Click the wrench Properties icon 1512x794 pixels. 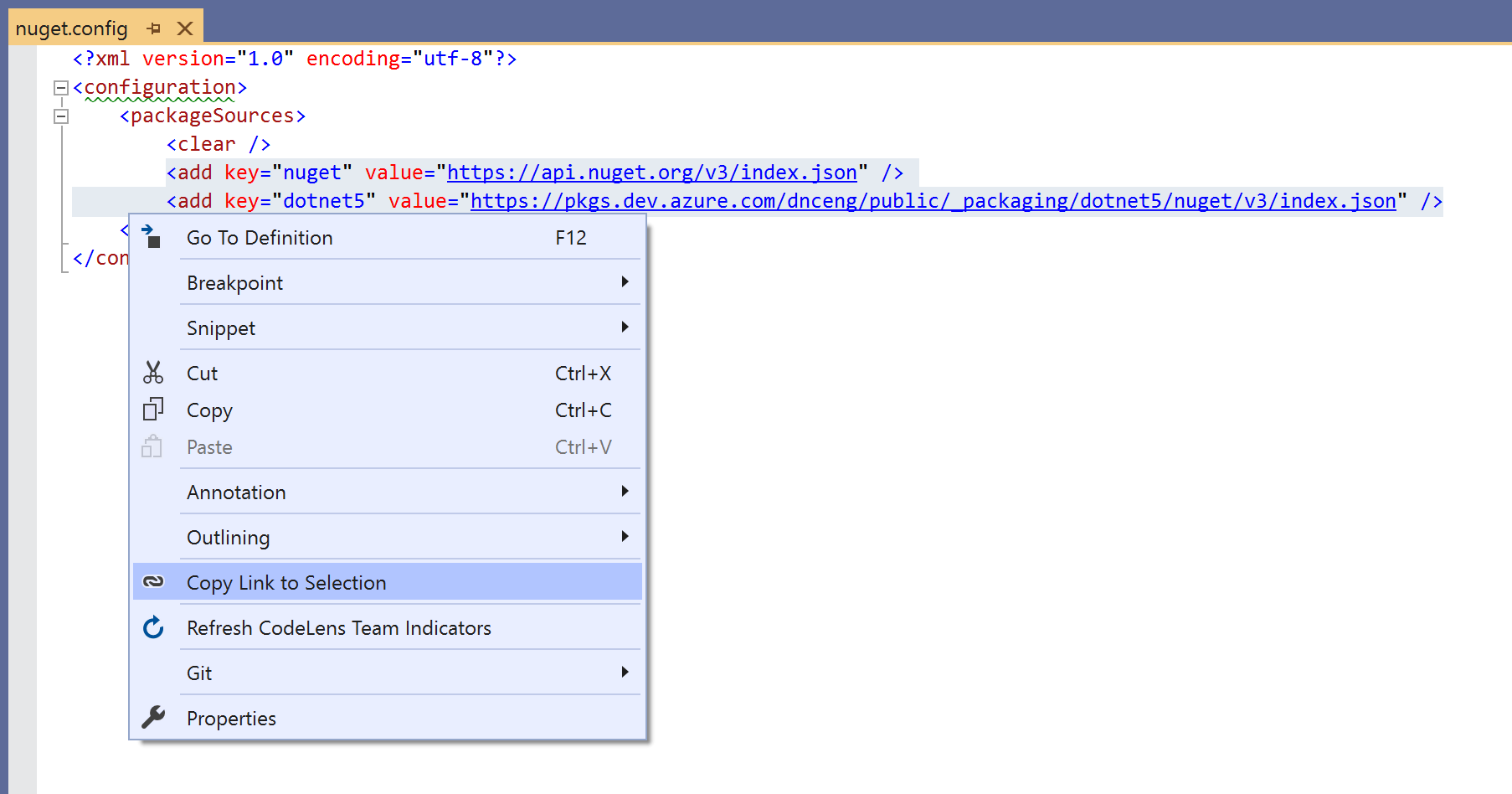tap(153, 717)
